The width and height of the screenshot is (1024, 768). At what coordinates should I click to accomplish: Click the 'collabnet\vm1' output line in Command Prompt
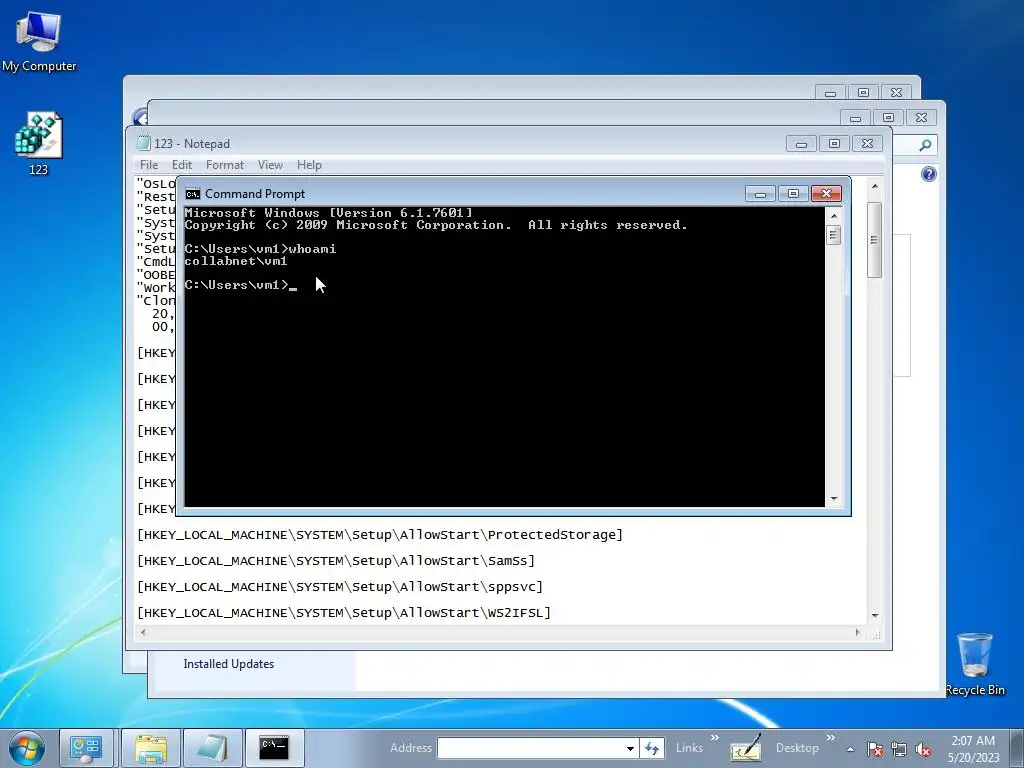coord(236,261)
